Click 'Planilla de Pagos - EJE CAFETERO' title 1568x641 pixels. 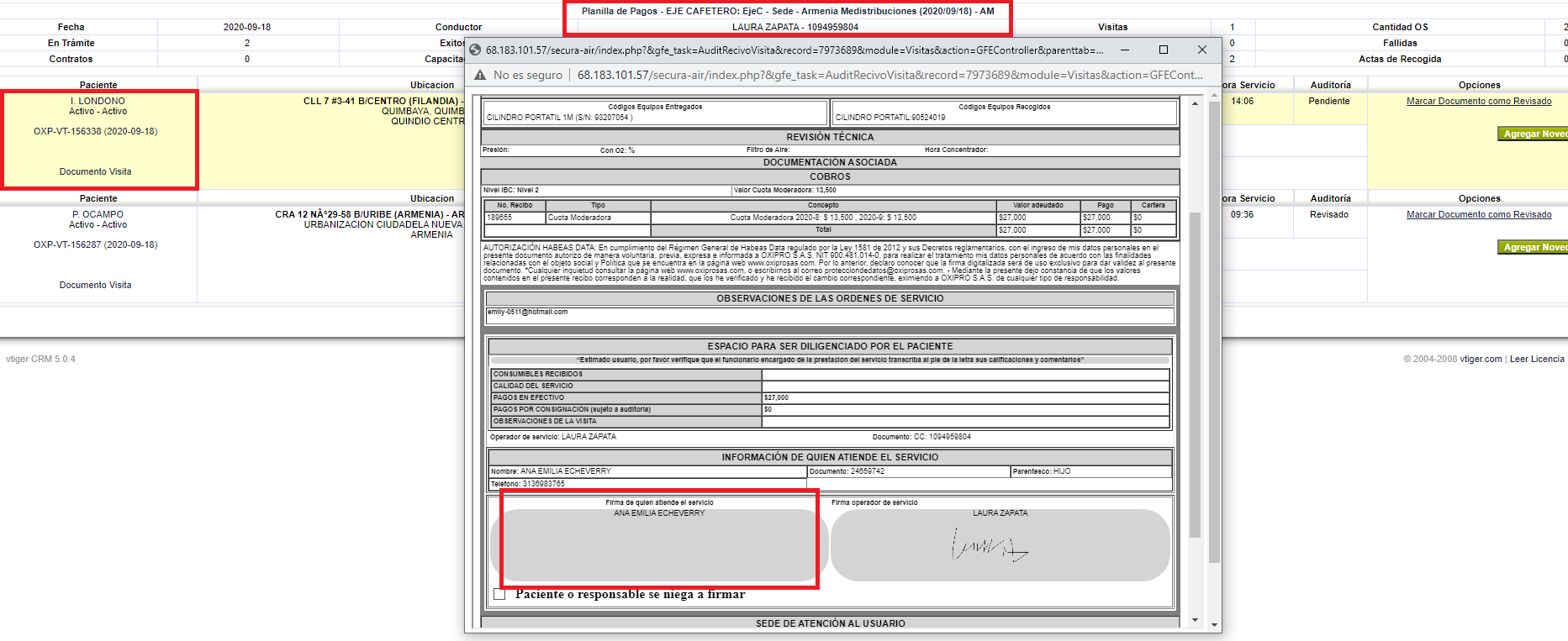[x=788, y=11]
